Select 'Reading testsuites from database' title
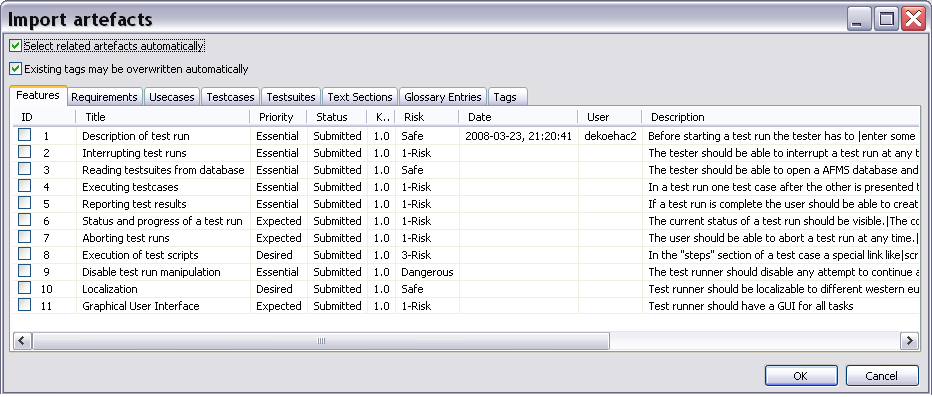Image resolution: width=932 pixels, height=397 pixels. tap(163, 170)
